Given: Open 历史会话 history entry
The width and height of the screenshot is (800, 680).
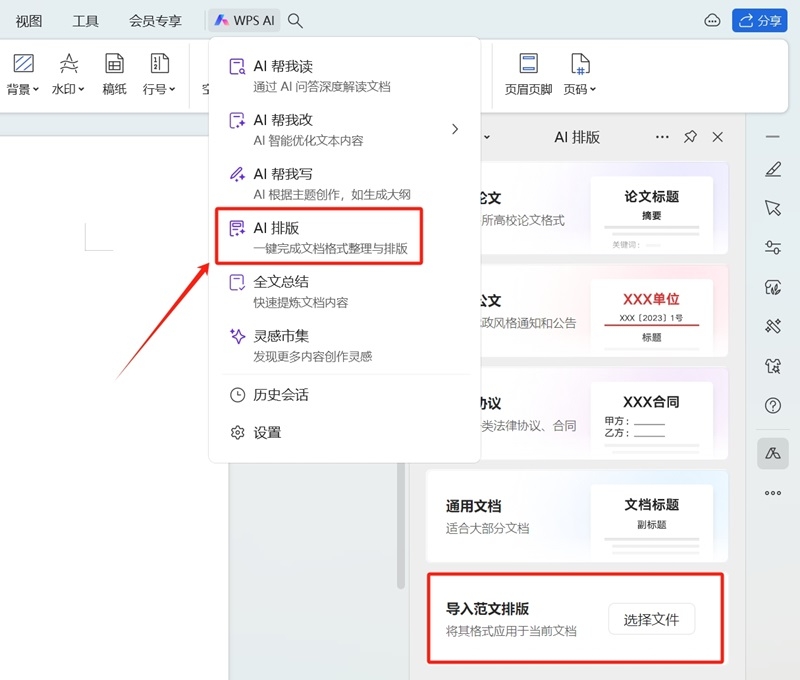Looking at the screenshot, I should pos(344,395).
